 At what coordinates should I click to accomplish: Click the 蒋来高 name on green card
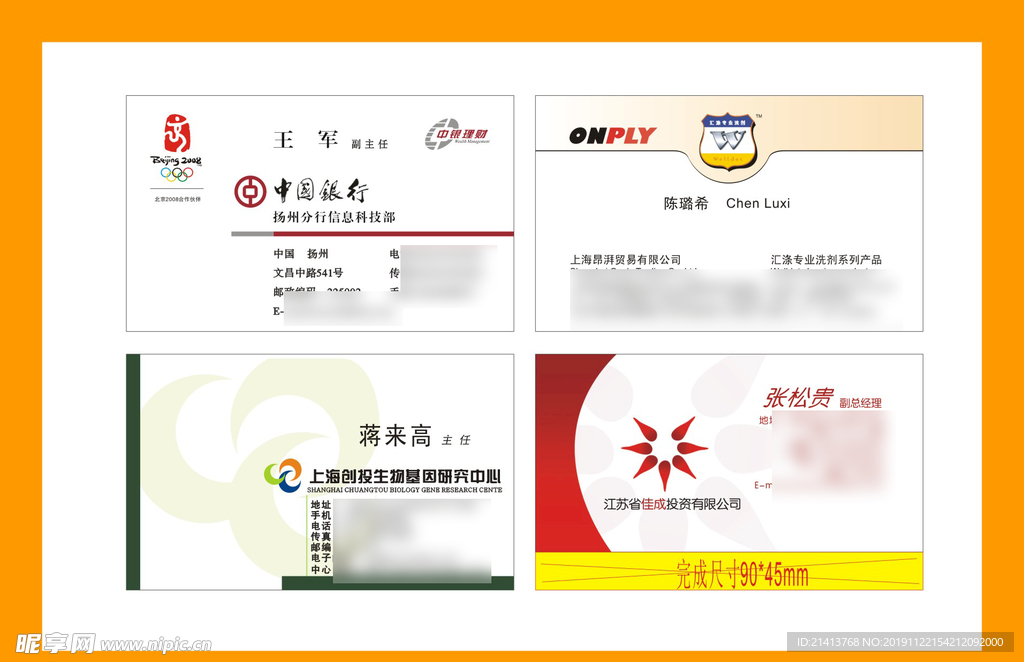(395, 436)
